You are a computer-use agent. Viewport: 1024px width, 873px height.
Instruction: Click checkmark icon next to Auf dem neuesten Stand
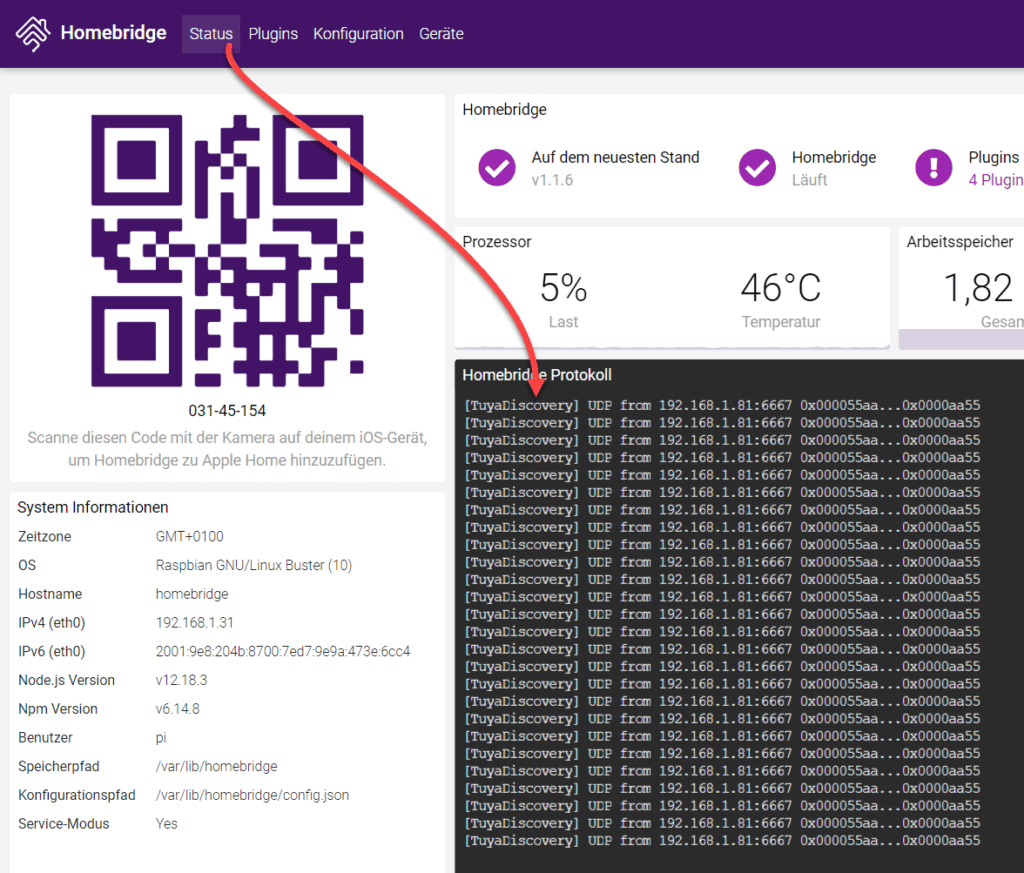497,168
